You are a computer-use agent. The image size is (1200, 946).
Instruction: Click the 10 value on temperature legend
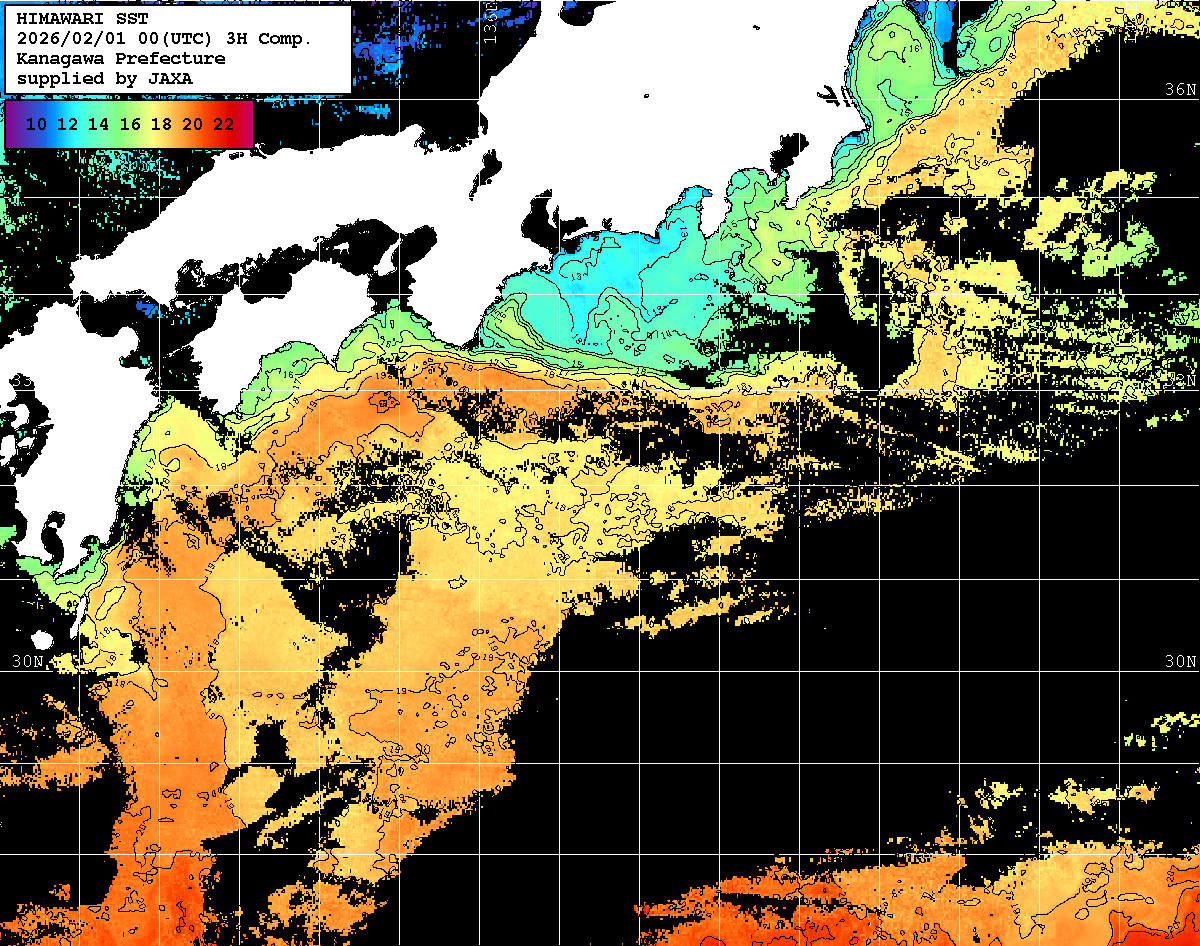(36, 124)
